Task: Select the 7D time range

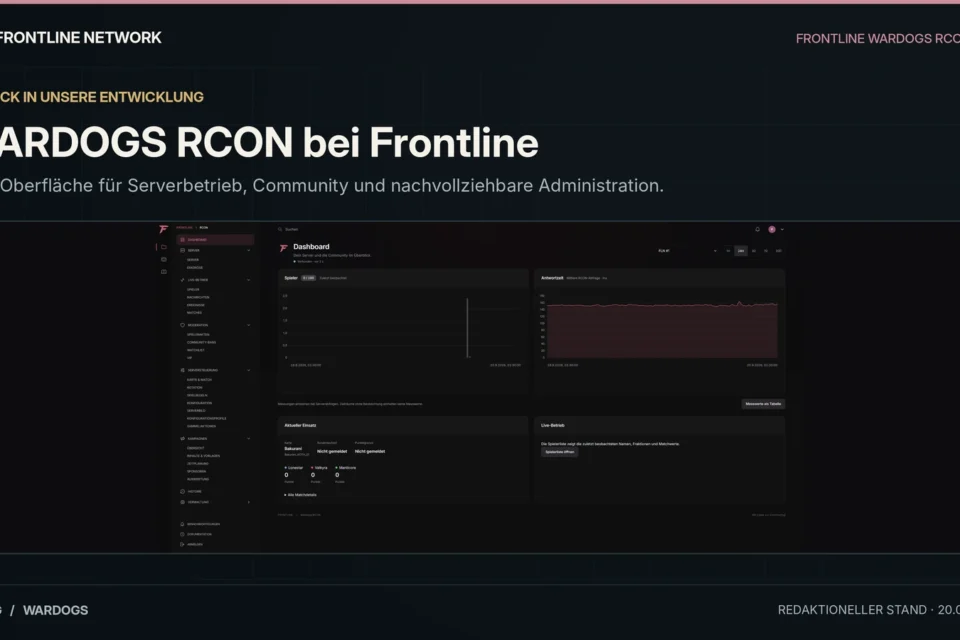Action: tap(766, 250)
